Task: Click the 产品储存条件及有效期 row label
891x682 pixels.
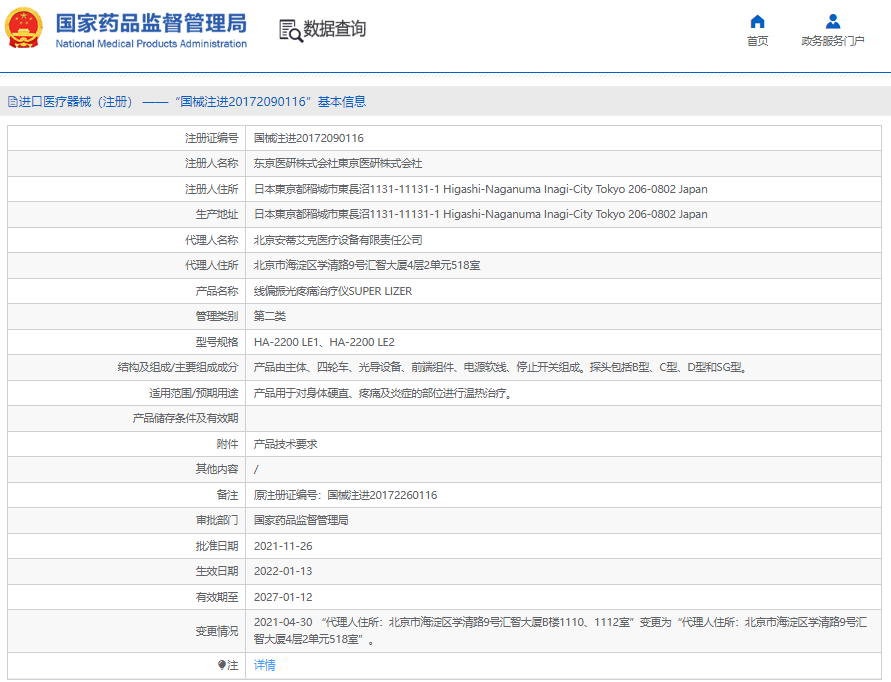Action: click(185, 418)
